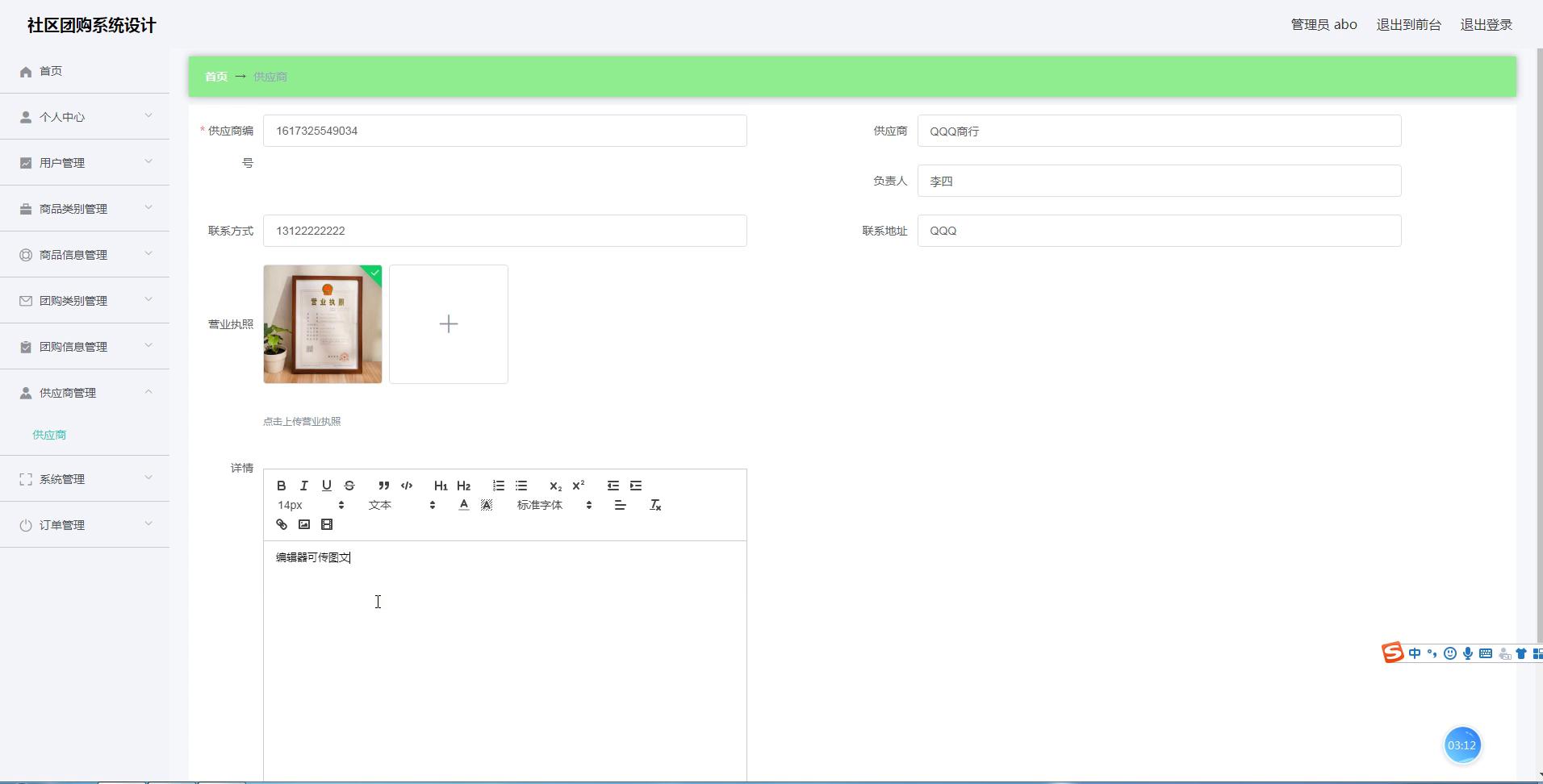Add a hyperlink via link icon
This screenshot has height=784, width=1543.
pyautogui.click(x=282, y=524)
